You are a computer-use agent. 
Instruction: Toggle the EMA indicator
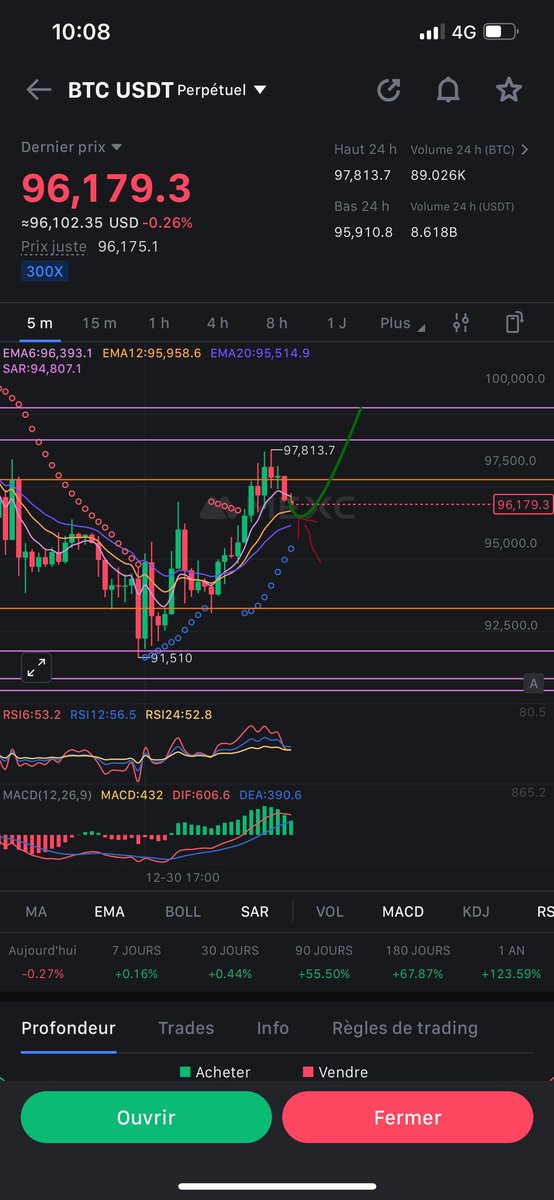[109, 911]
